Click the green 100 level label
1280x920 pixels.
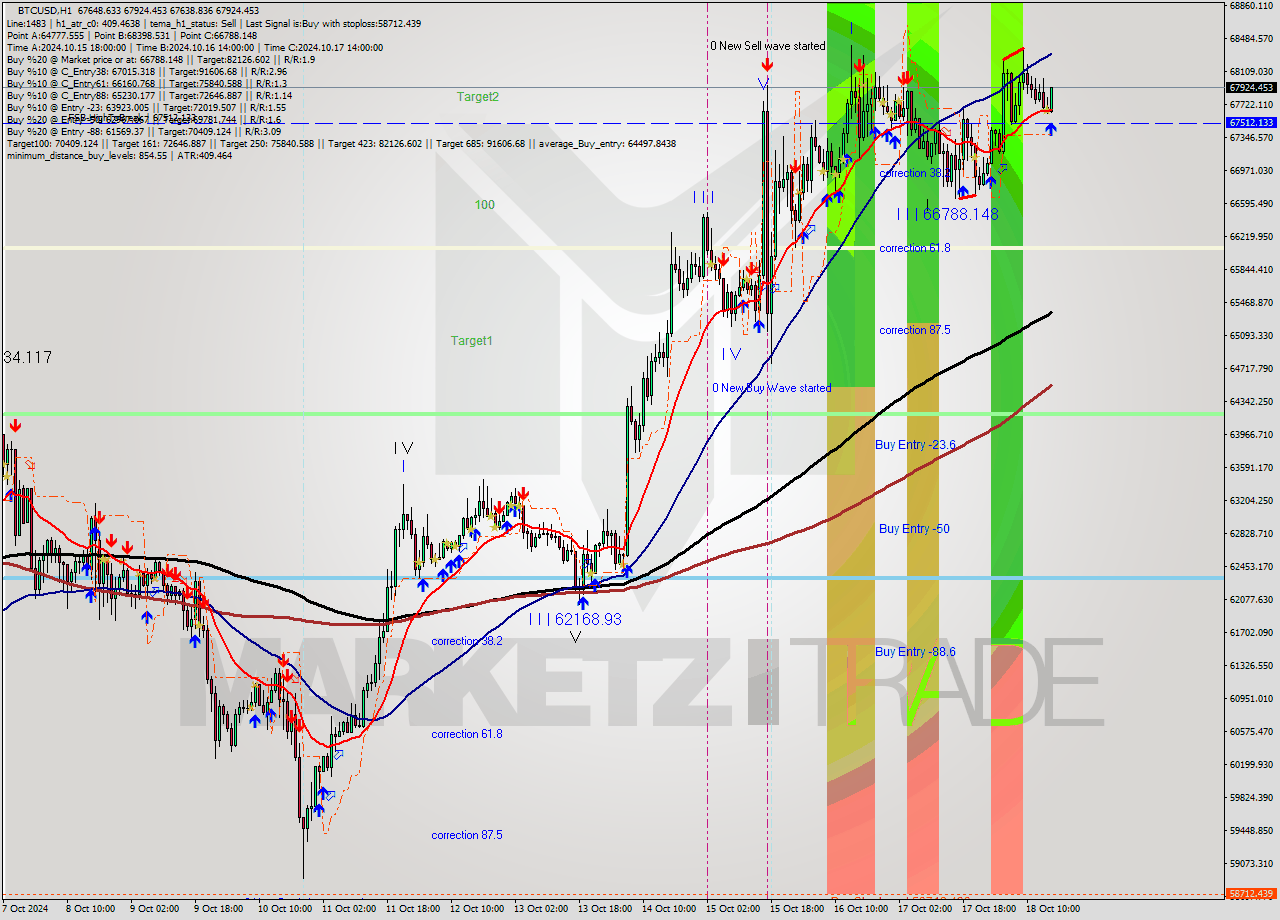(x=485, y=205)
